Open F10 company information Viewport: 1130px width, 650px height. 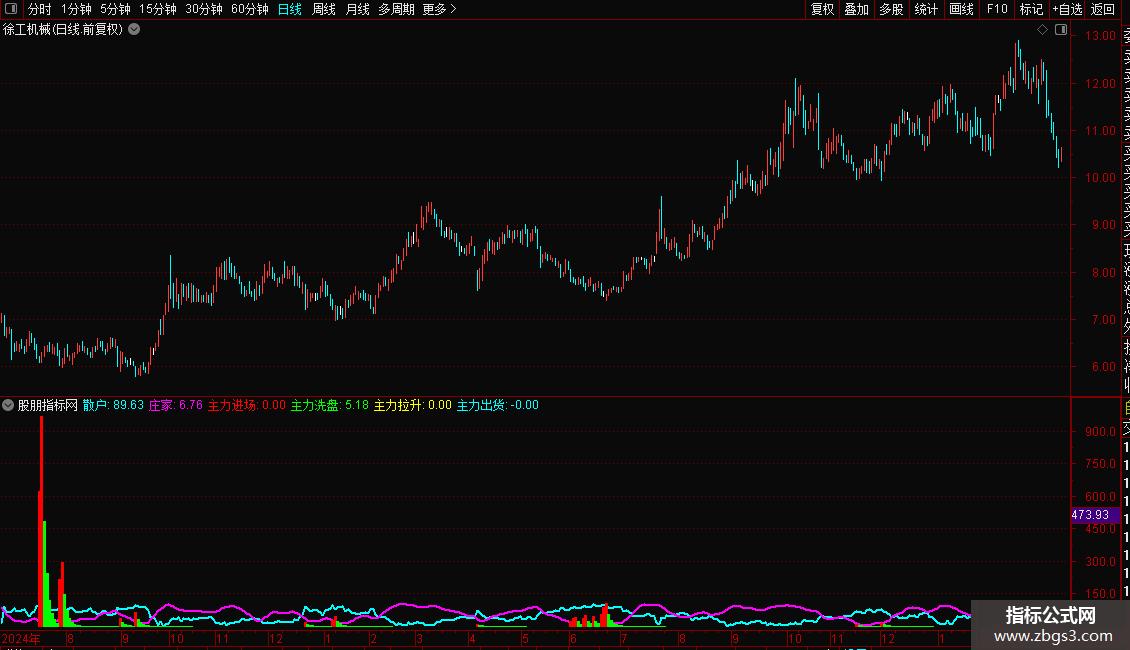[x=997, y=9]
